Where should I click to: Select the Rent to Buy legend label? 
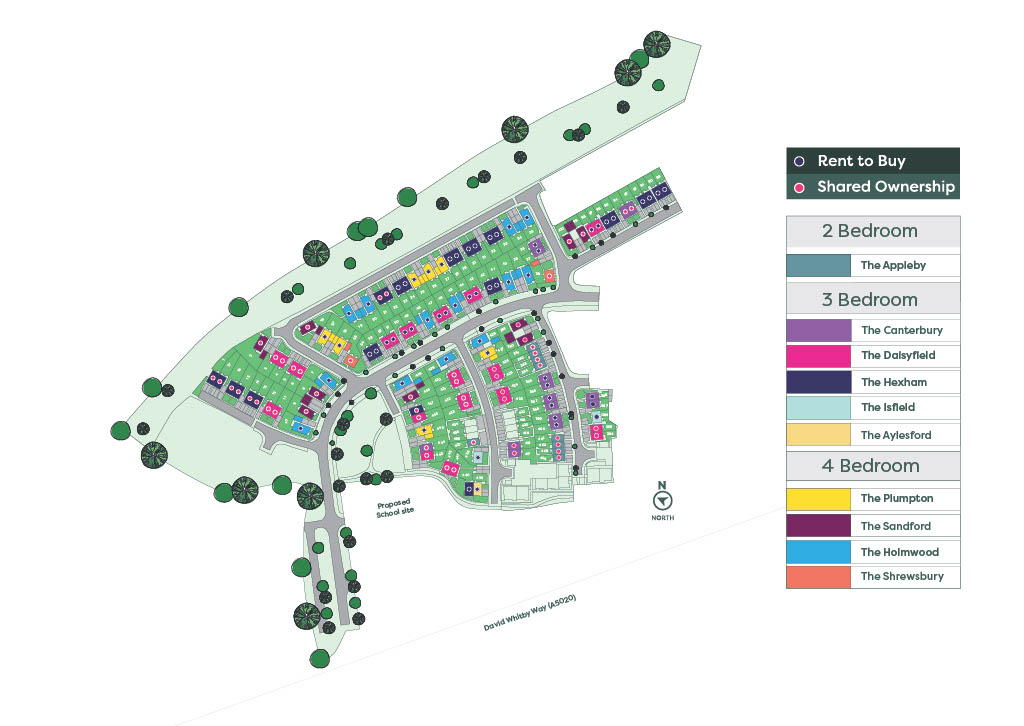pyautogui.click(x=861, y=161)
